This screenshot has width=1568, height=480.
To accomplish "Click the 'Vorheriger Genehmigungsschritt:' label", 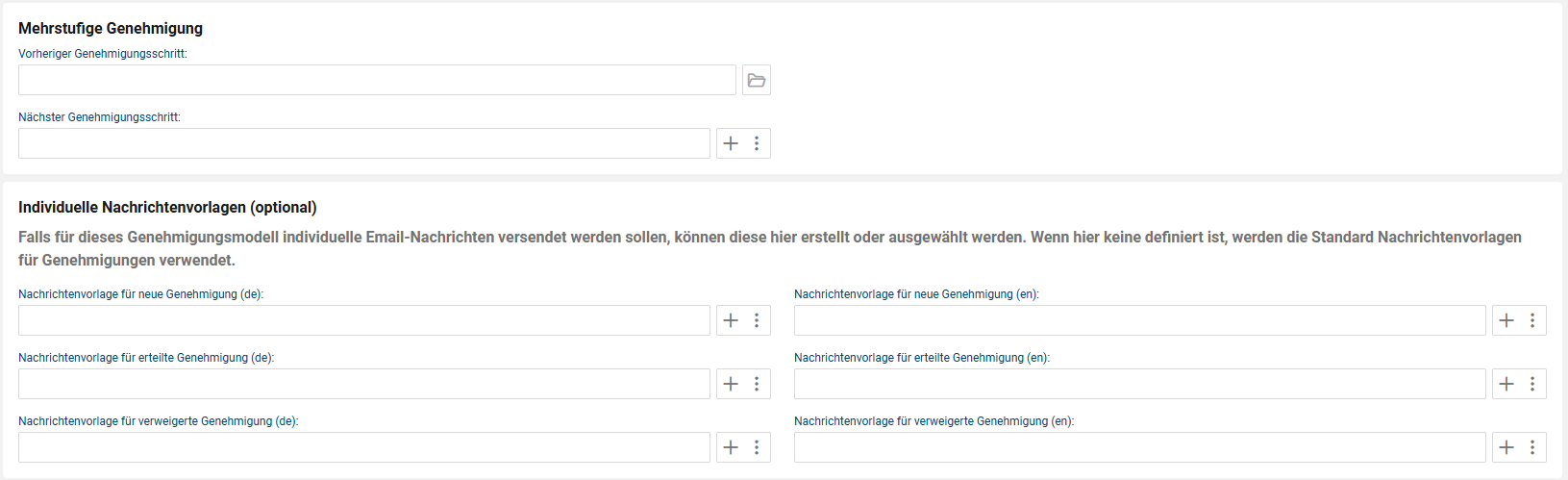I will click(103, 54).
